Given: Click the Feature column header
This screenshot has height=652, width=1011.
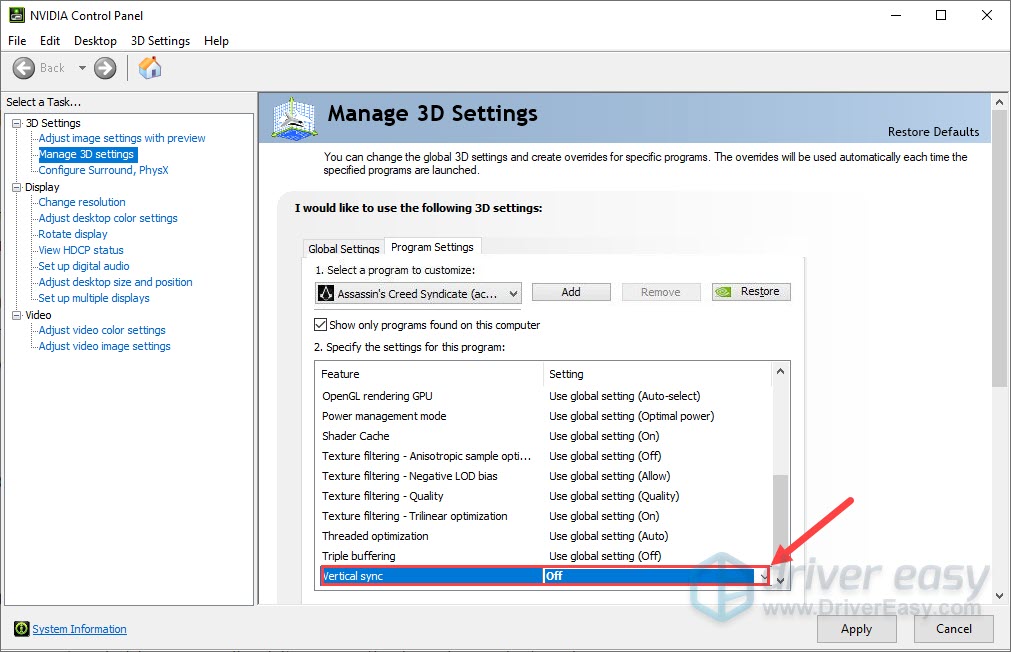Looking at the screenshot, I should (x=431, y=374).
